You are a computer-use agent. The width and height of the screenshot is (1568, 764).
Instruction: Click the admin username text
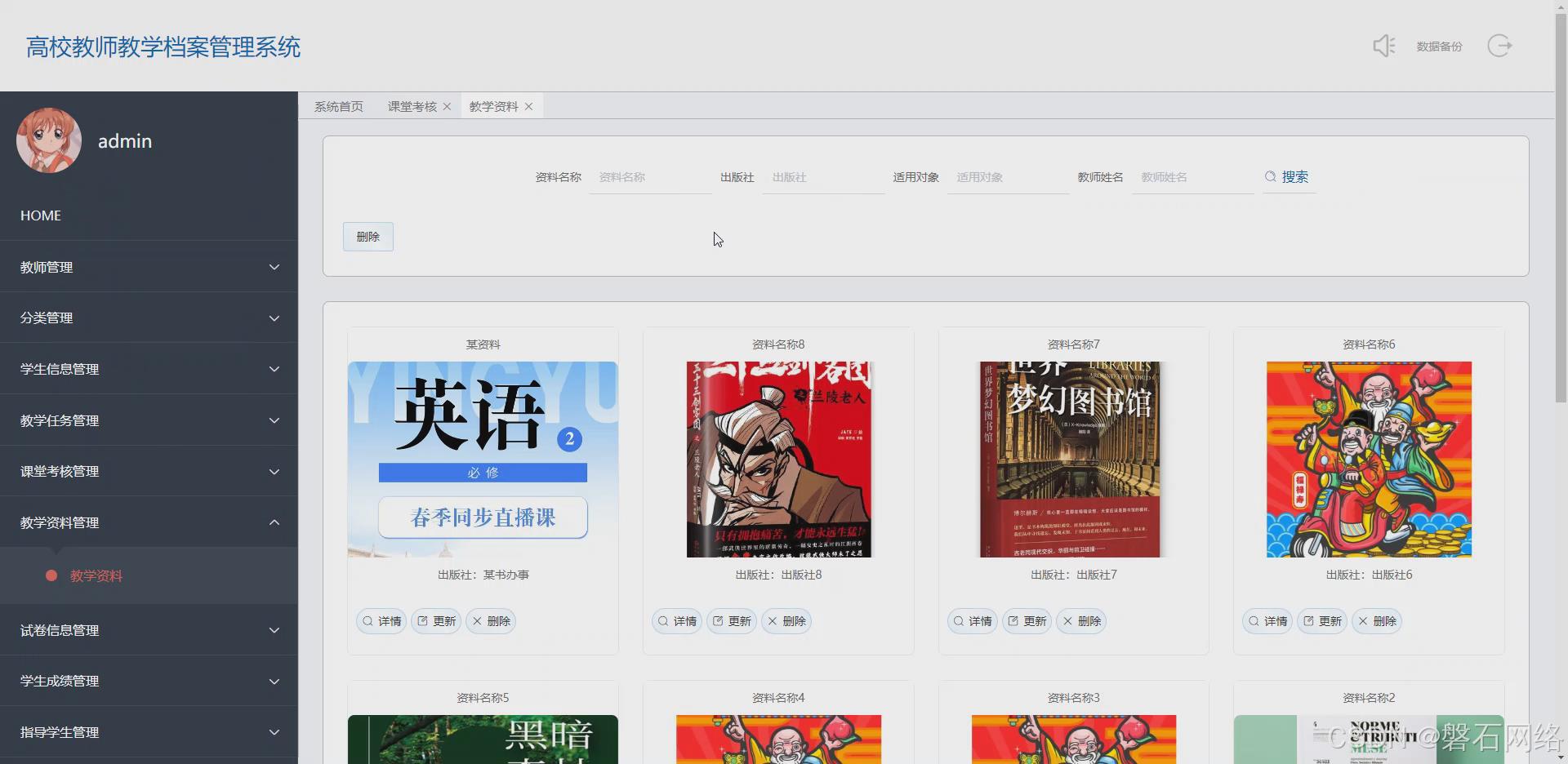click(x=125, y=141)
